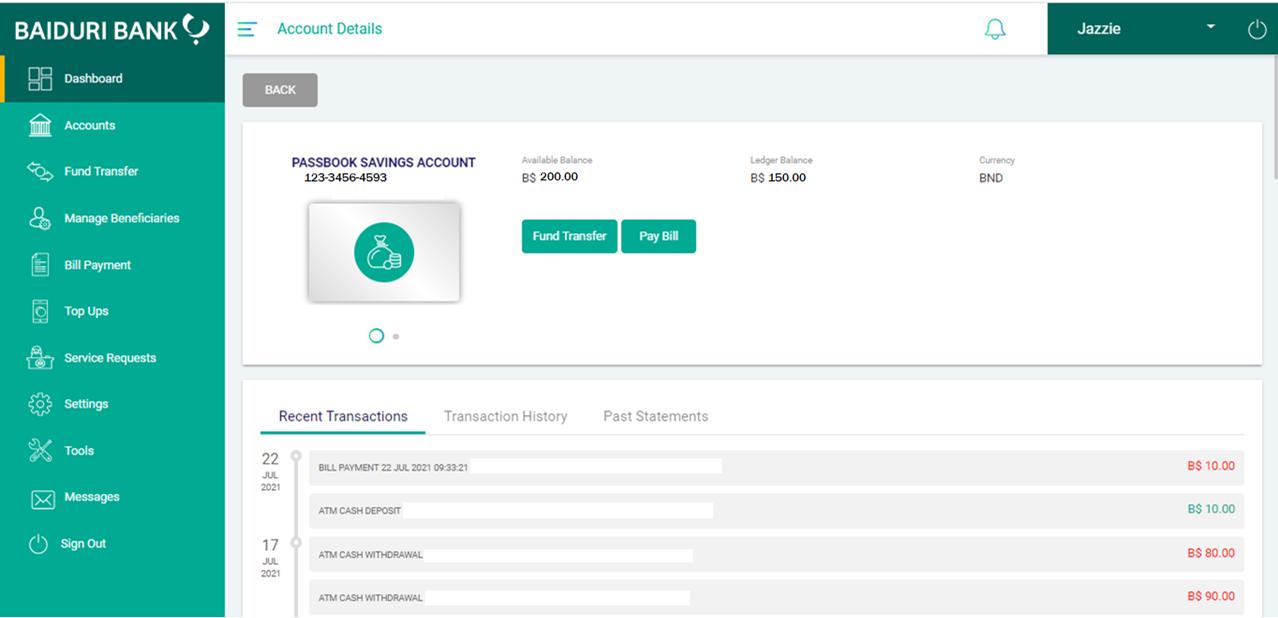The height and width of the screenshot is (618, 1278).
Task: Open the Messages envelope icon
Action: click(x=40, y=497)
